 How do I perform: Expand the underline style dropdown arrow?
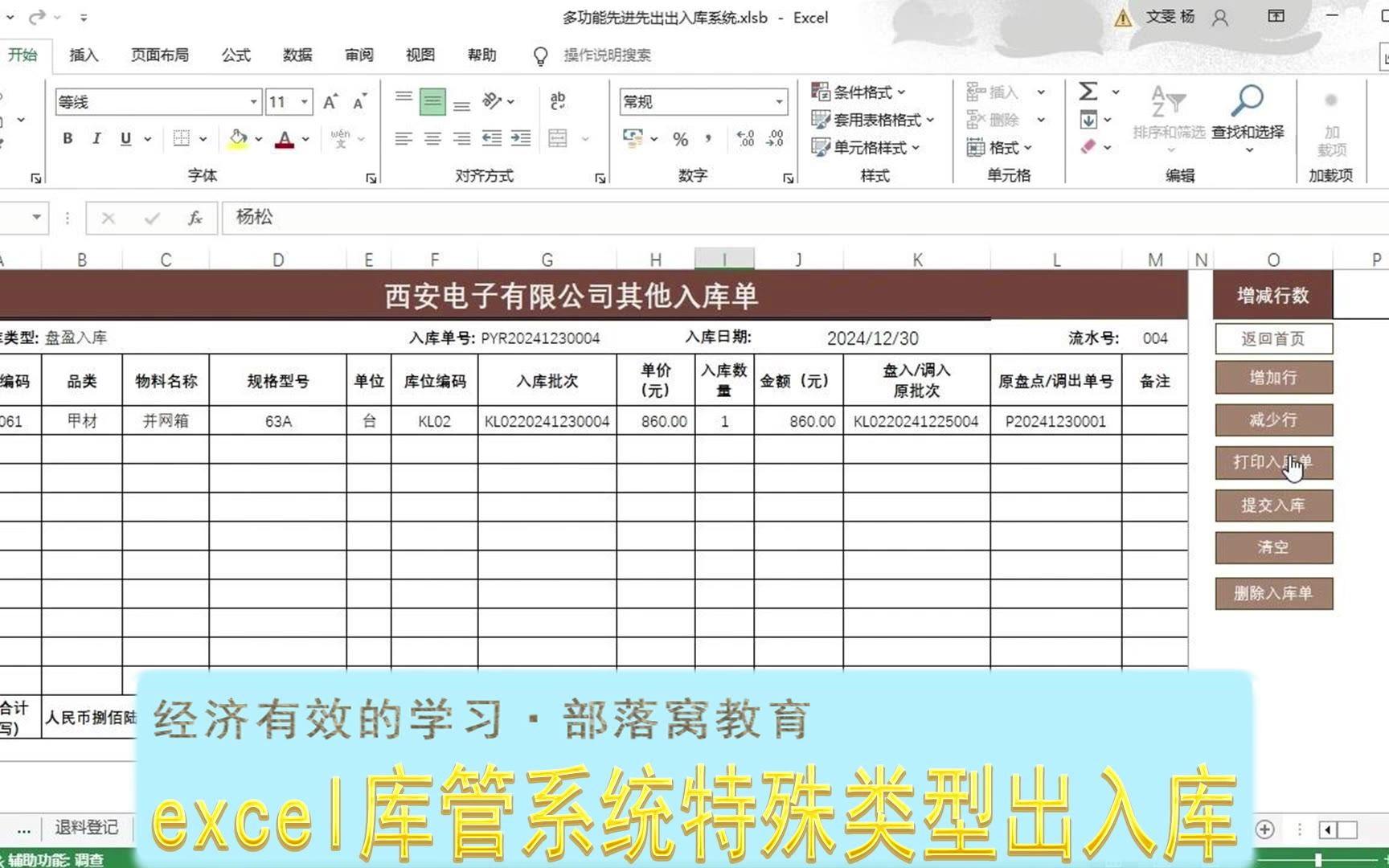pyautogui.click(x=148, y=138)
